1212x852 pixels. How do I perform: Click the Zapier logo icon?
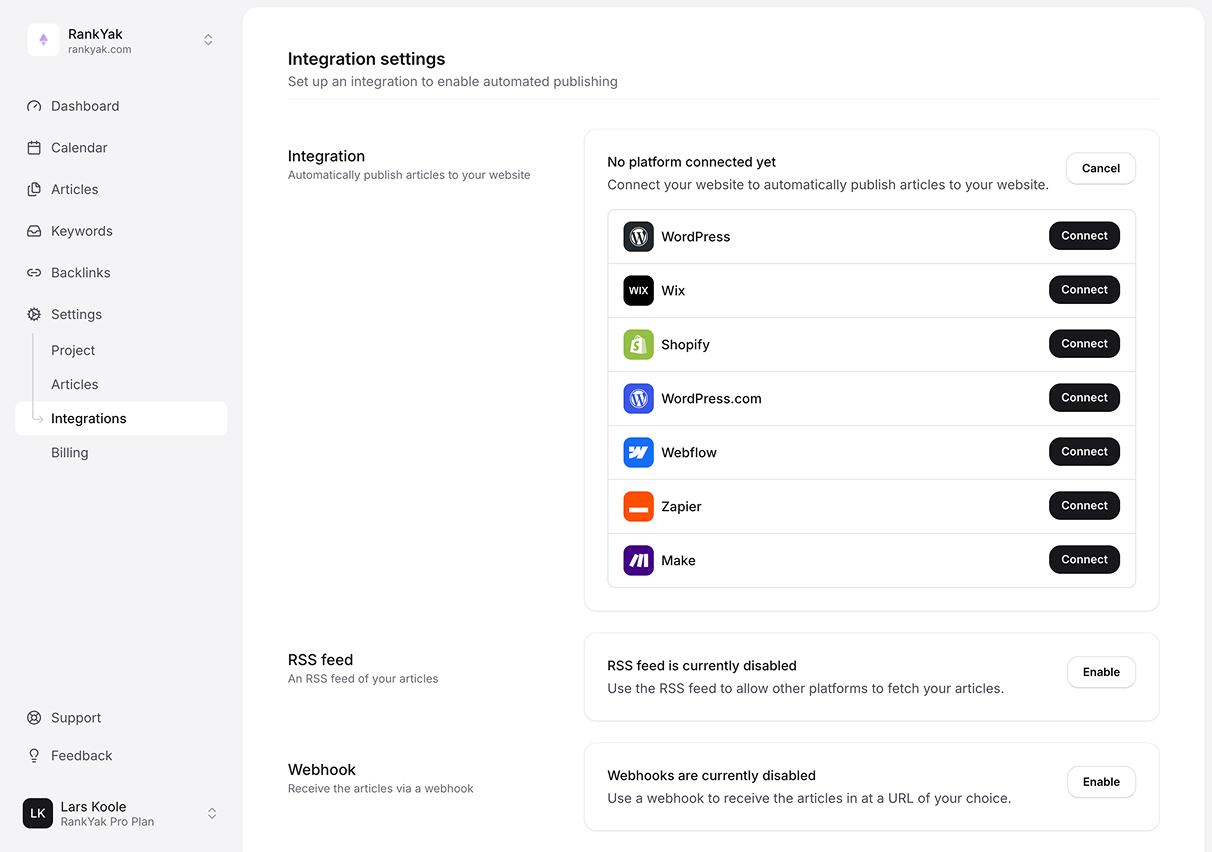pyautogui.click(x=638, y=507)
